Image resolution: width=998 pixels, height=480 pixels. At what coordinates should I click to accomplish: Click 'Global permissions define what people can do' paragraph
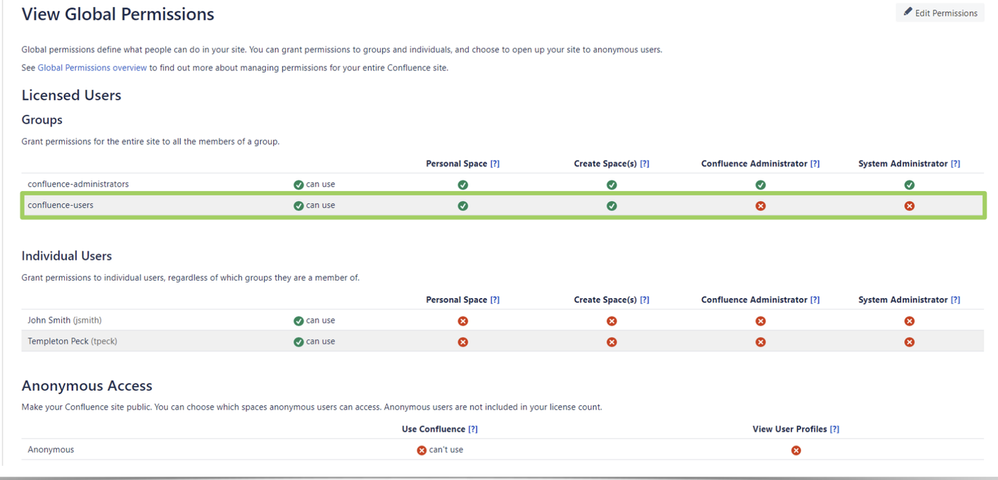pyautogui.click(x=342, y=50)
